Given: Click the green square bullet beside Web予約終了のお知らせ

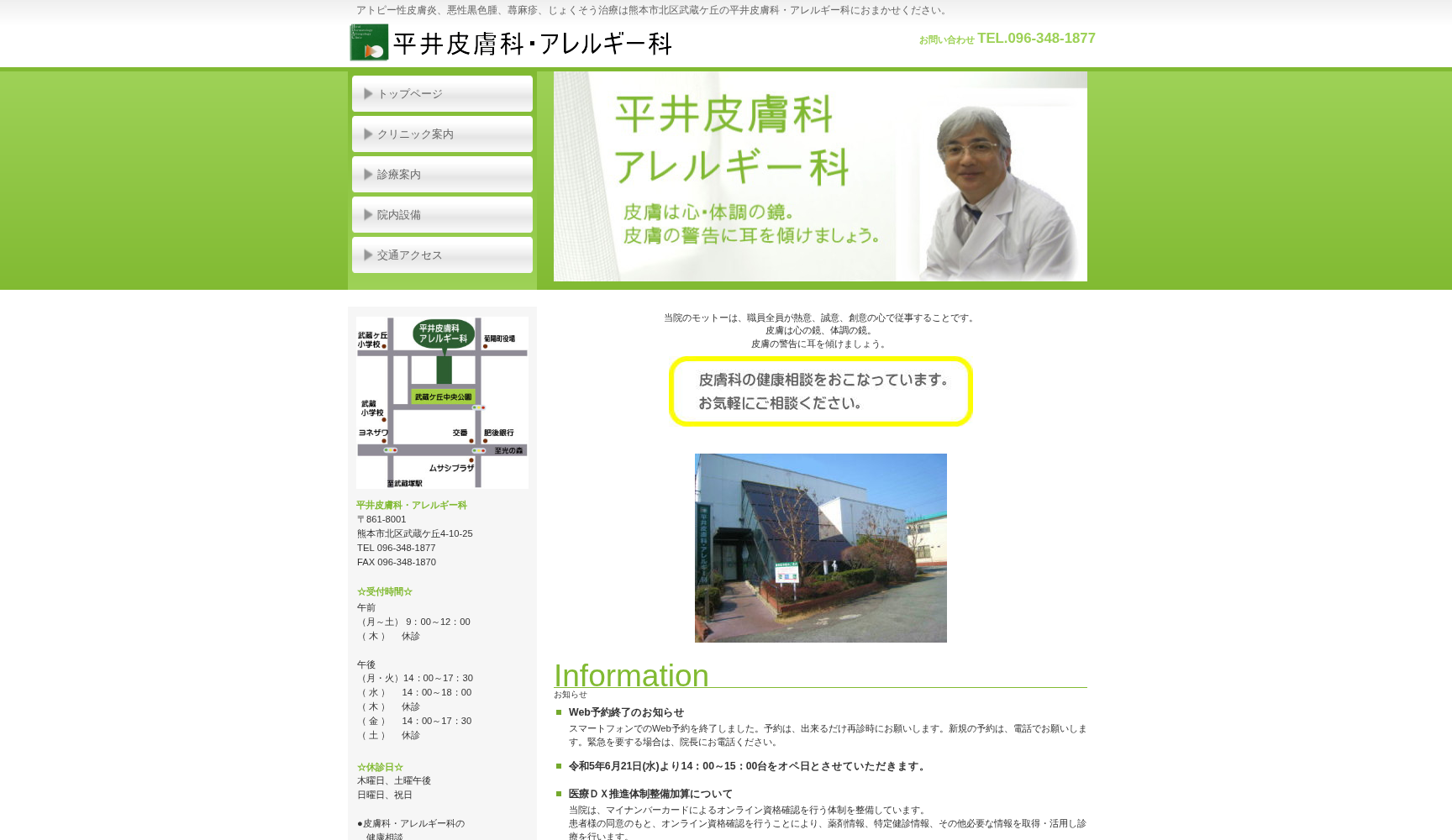Looking at the screenshot, I should tap(558, 712).
